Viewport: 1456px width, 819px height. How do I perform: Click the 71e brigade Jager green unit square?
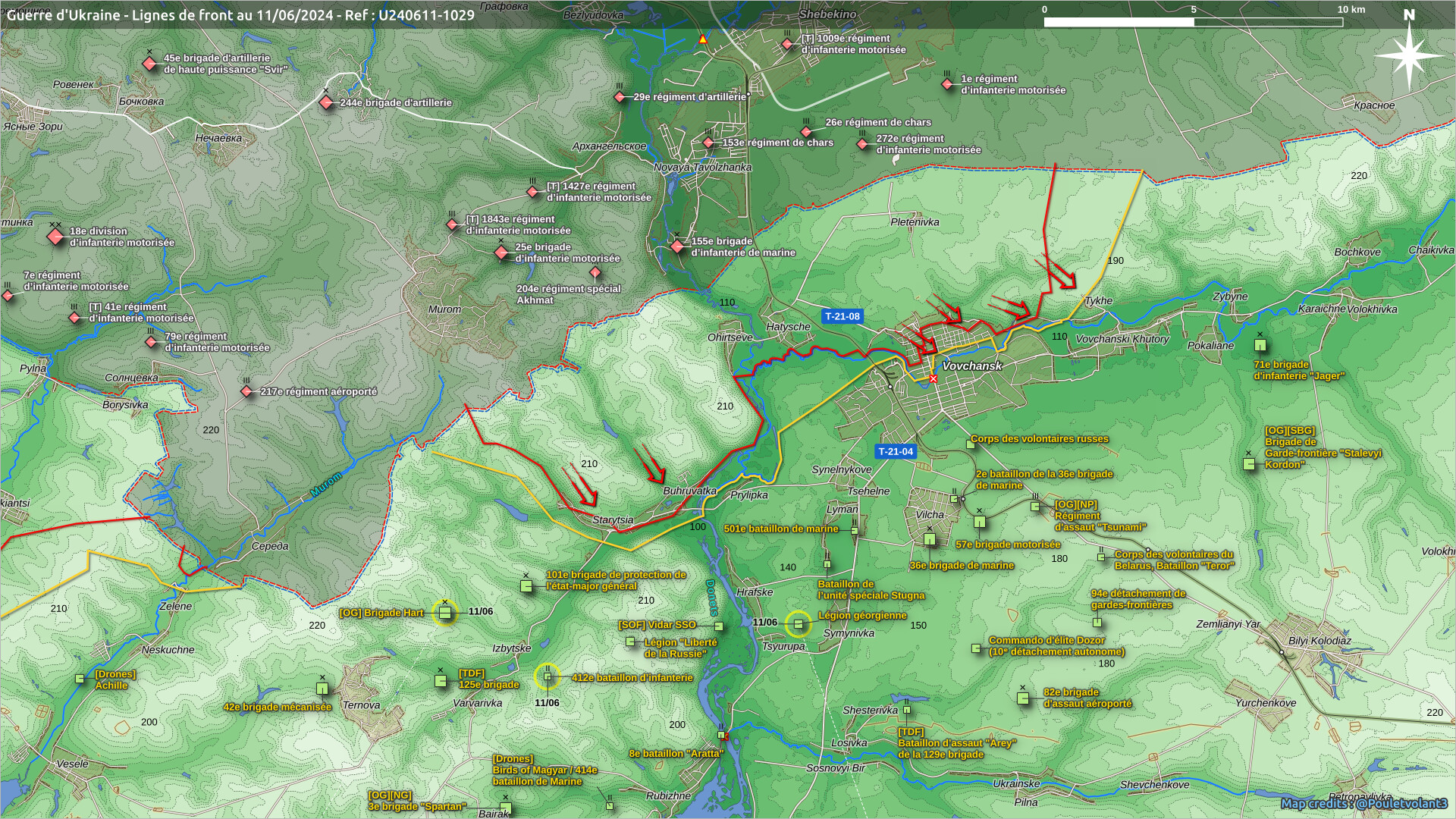pos(1260,346)
